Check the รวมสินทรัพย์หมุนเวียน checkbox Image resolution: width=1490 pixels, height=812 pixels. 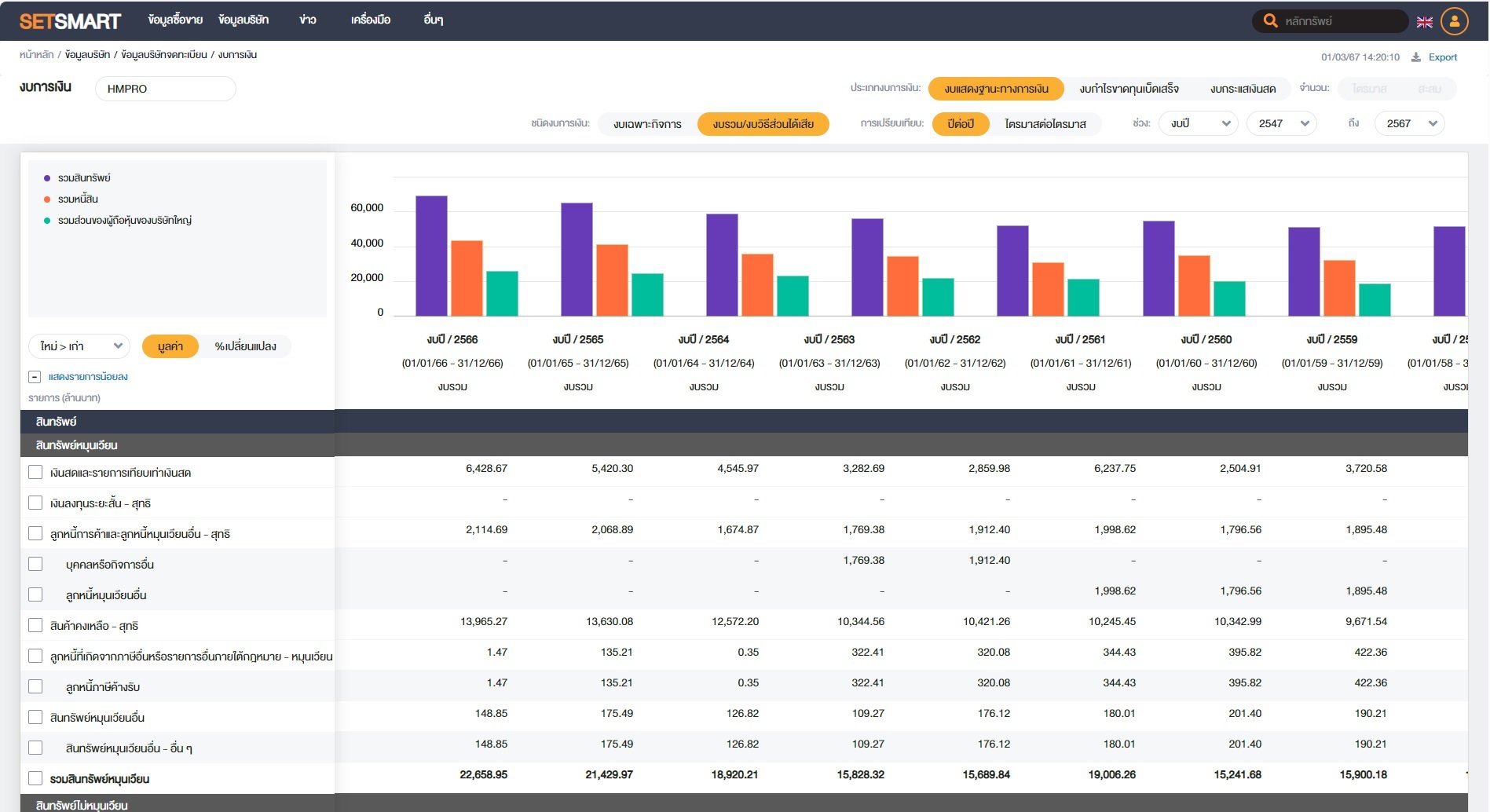(x=35, y=778)
